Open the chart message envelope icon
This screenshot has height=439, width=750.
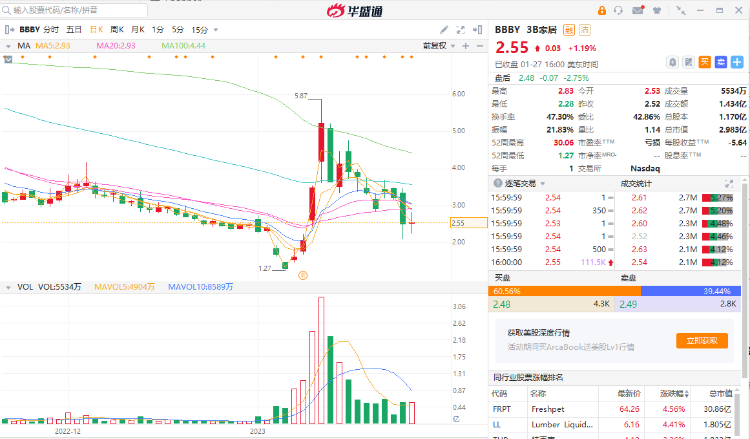tap(8, 60)
